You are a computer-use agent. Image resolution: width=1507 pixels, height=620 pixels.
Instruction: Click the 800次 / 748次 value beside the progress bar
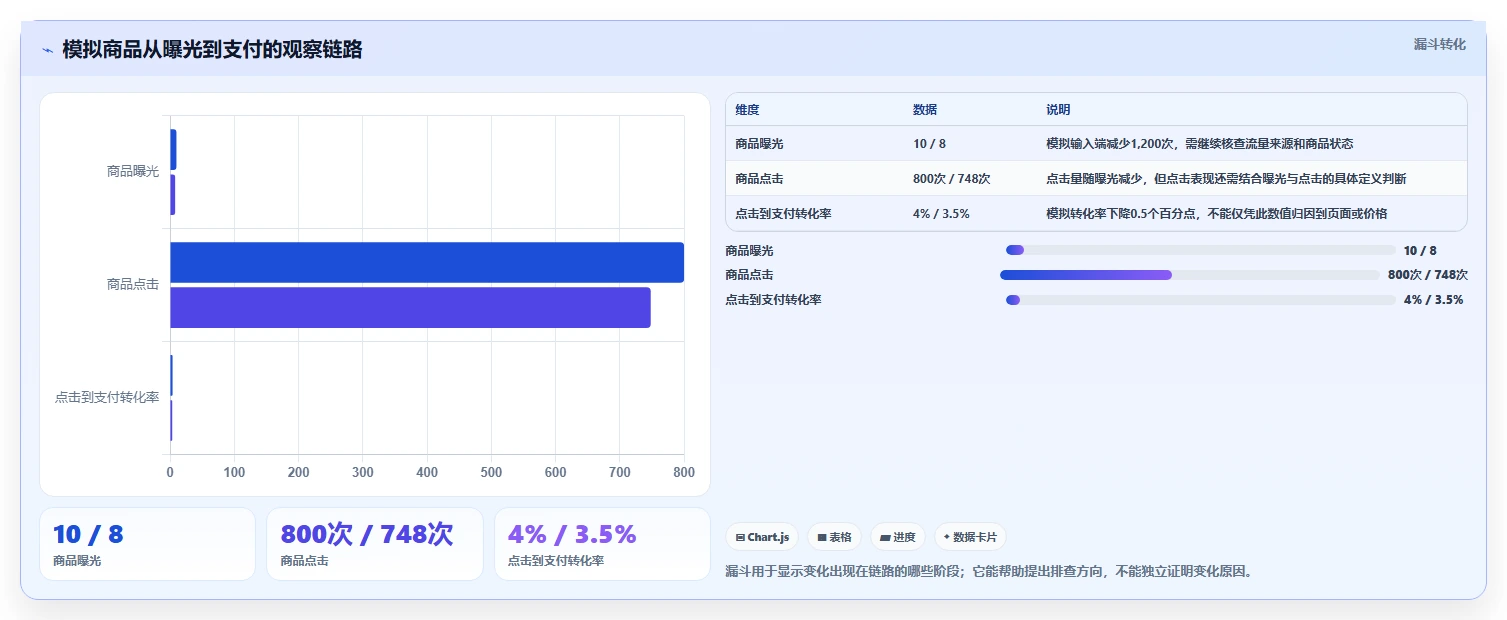(x=1428, y=275)
